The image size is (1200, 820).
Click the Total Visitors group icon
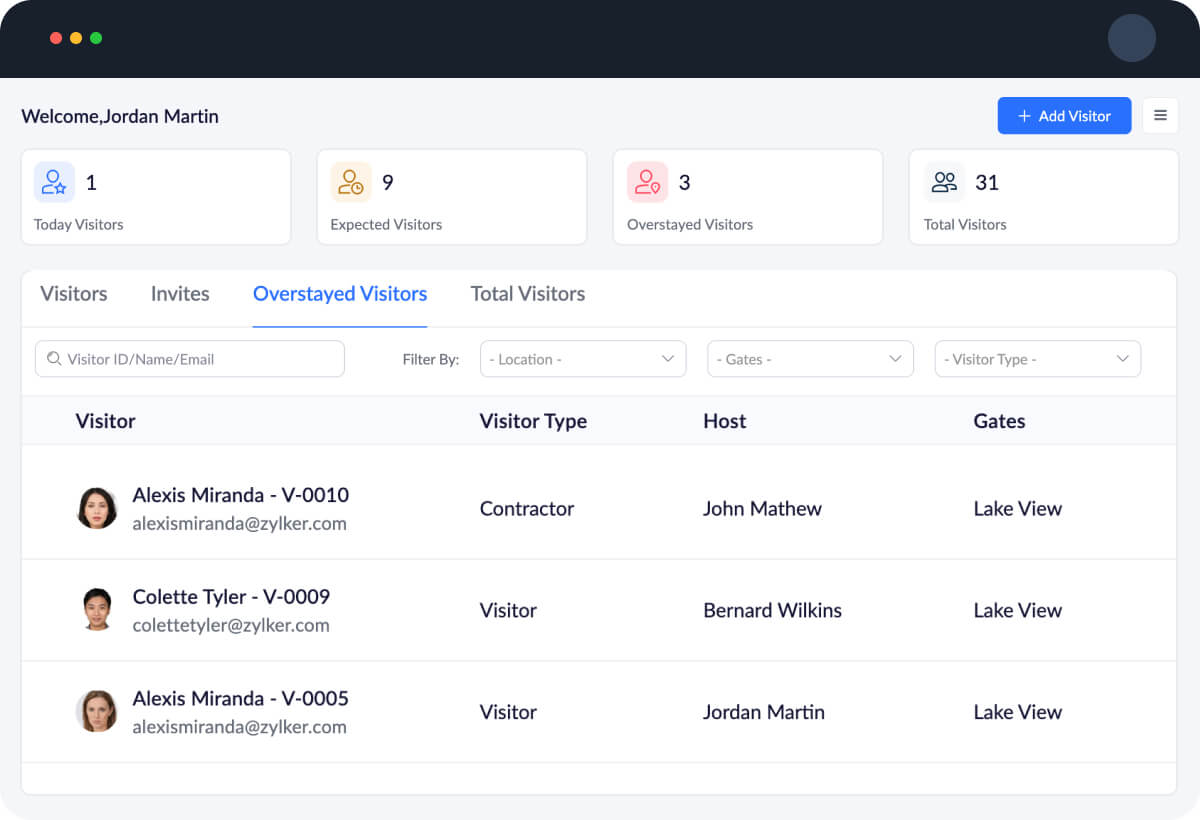944,182
